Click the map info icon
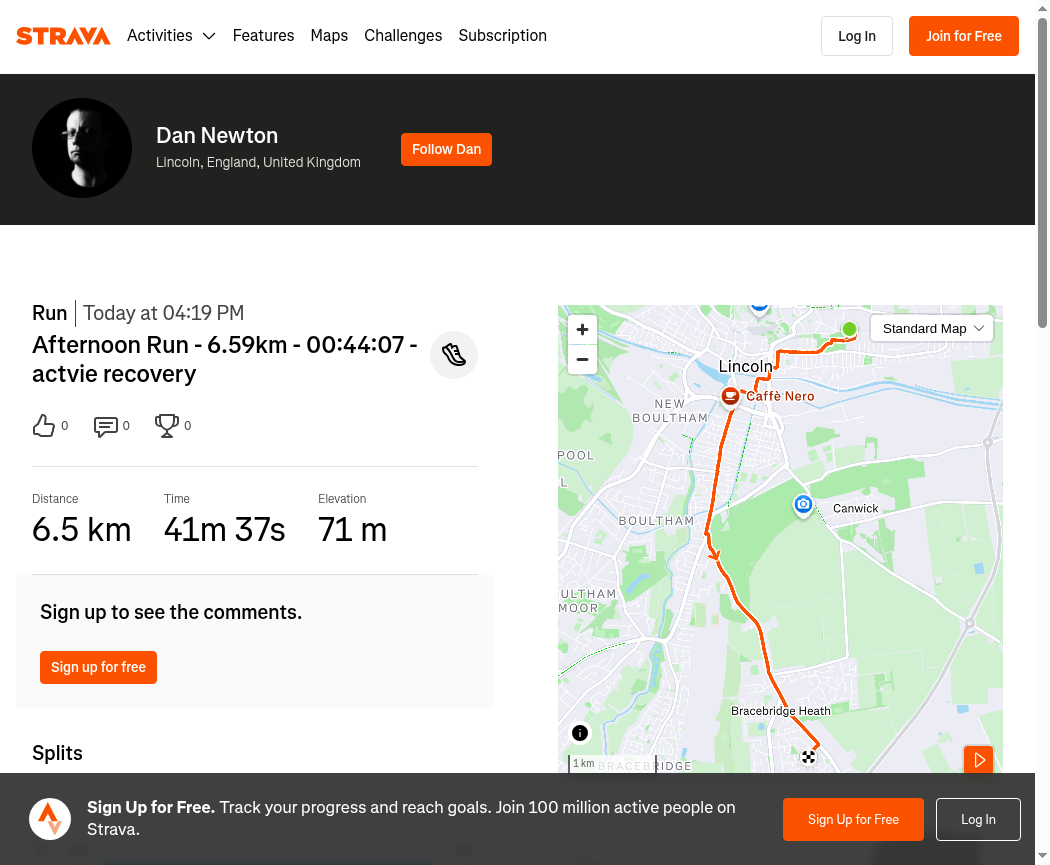 (580, 733)
